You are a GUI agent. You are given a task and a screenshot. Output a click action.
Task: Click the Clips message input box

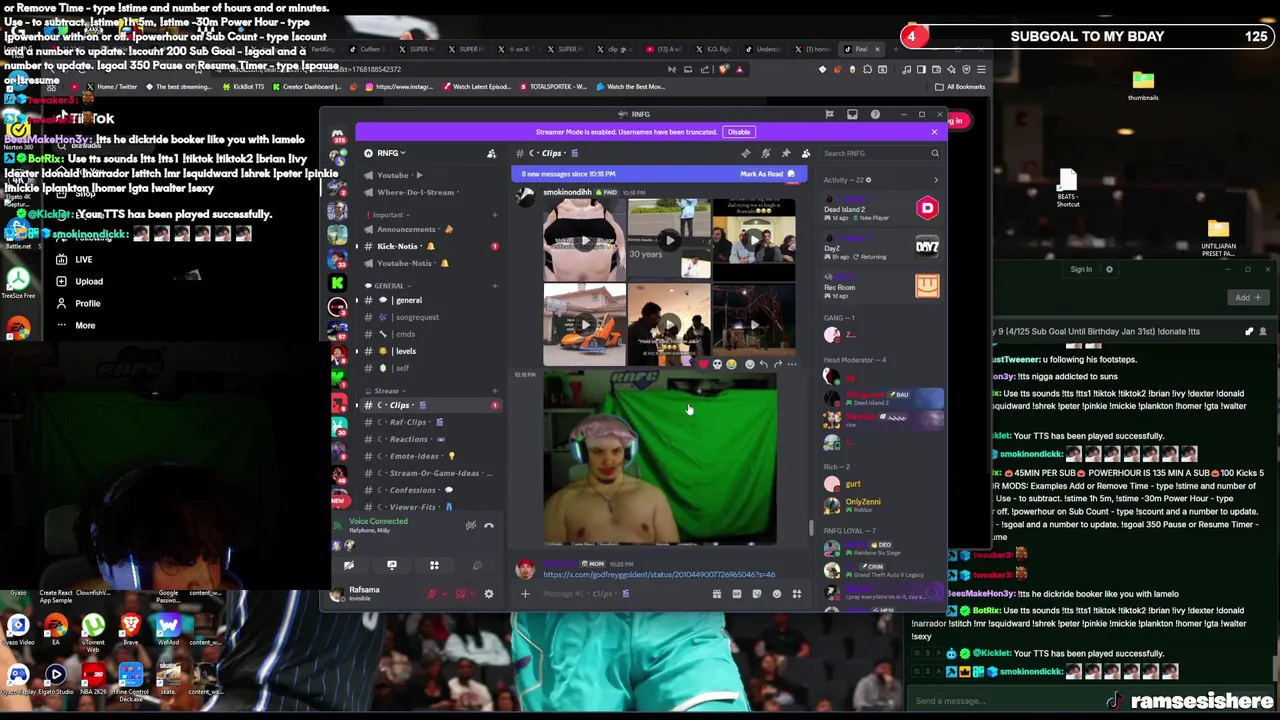(620, 594)
